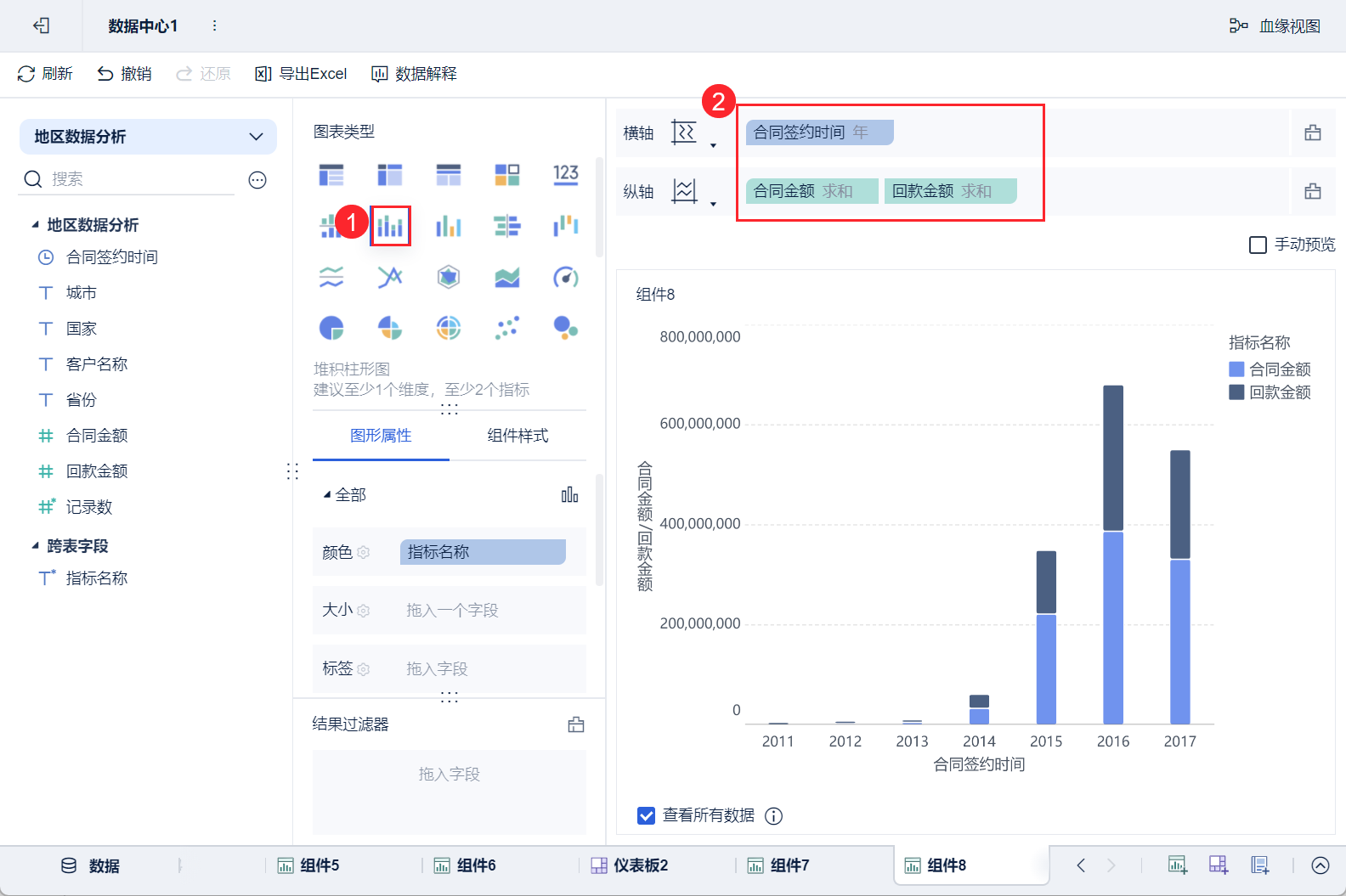Click the 合同金额 legend color swatch
The height and width of the screenshot is (896, 1346).
point(1236,369)
